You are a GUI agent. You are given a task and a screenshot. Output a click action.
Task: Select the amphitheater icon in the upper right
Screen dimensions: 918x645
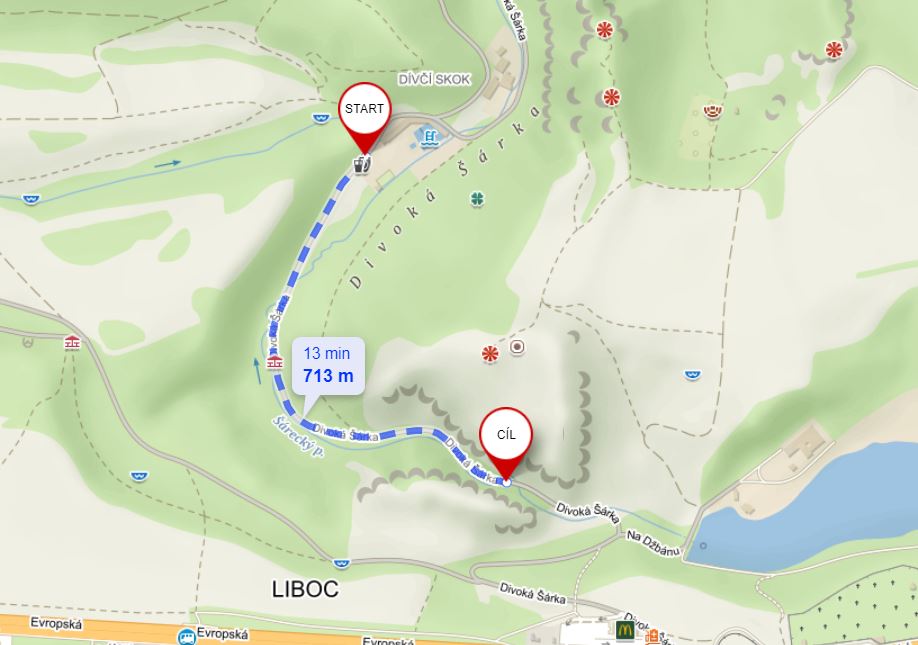pos(713,111)
